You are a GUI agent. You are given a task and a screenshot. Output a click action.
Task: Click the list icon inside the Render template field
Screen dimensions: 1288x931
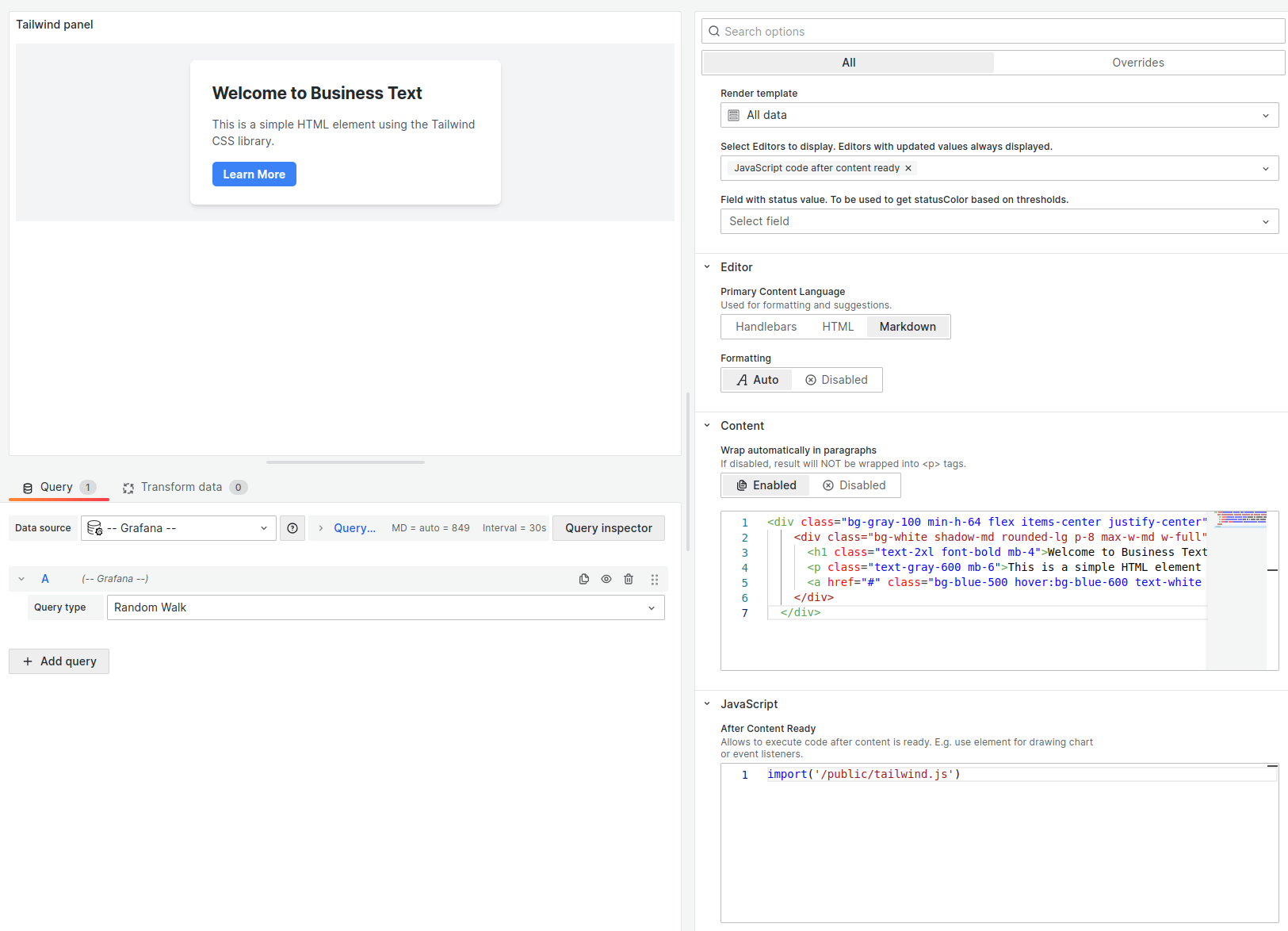pos(732,115)
